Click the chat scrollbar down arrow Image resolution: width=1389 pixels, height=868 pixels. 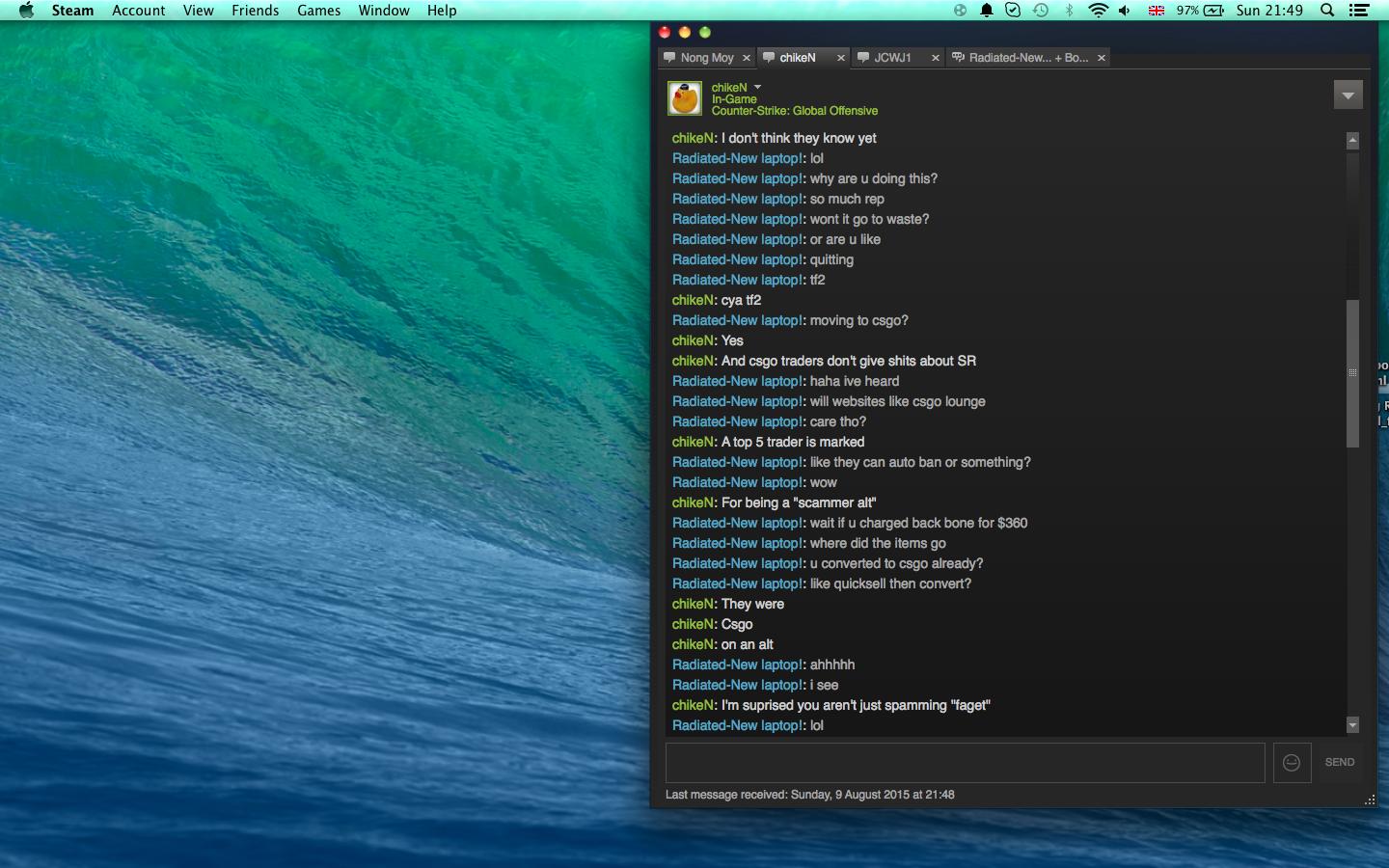(x=1352, y=725)
